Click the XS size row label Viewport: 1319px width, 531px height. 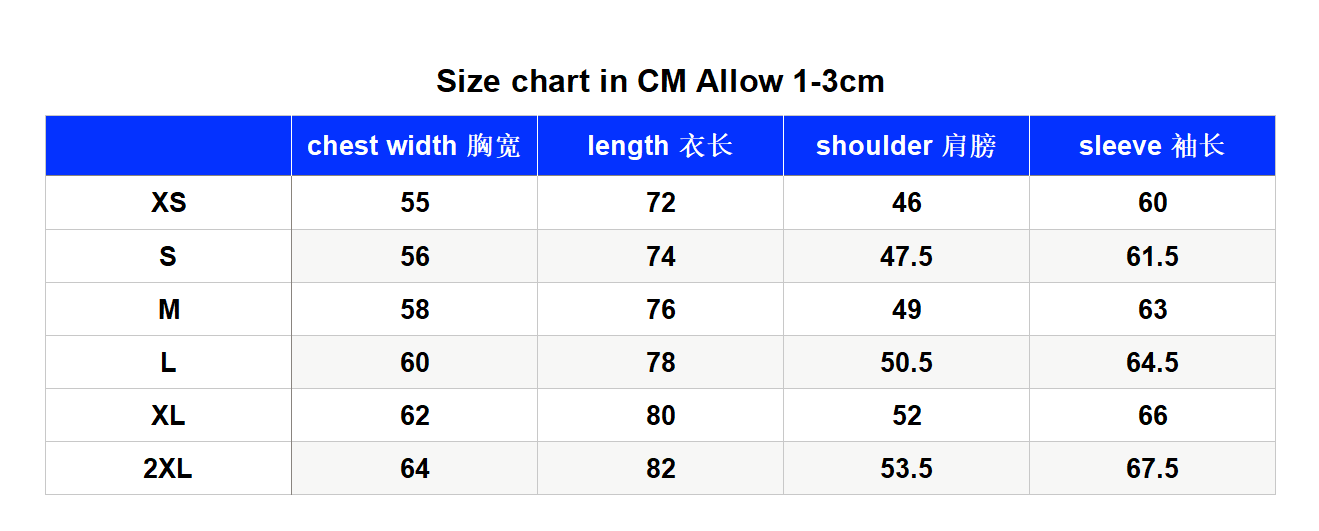coord(168,203)
